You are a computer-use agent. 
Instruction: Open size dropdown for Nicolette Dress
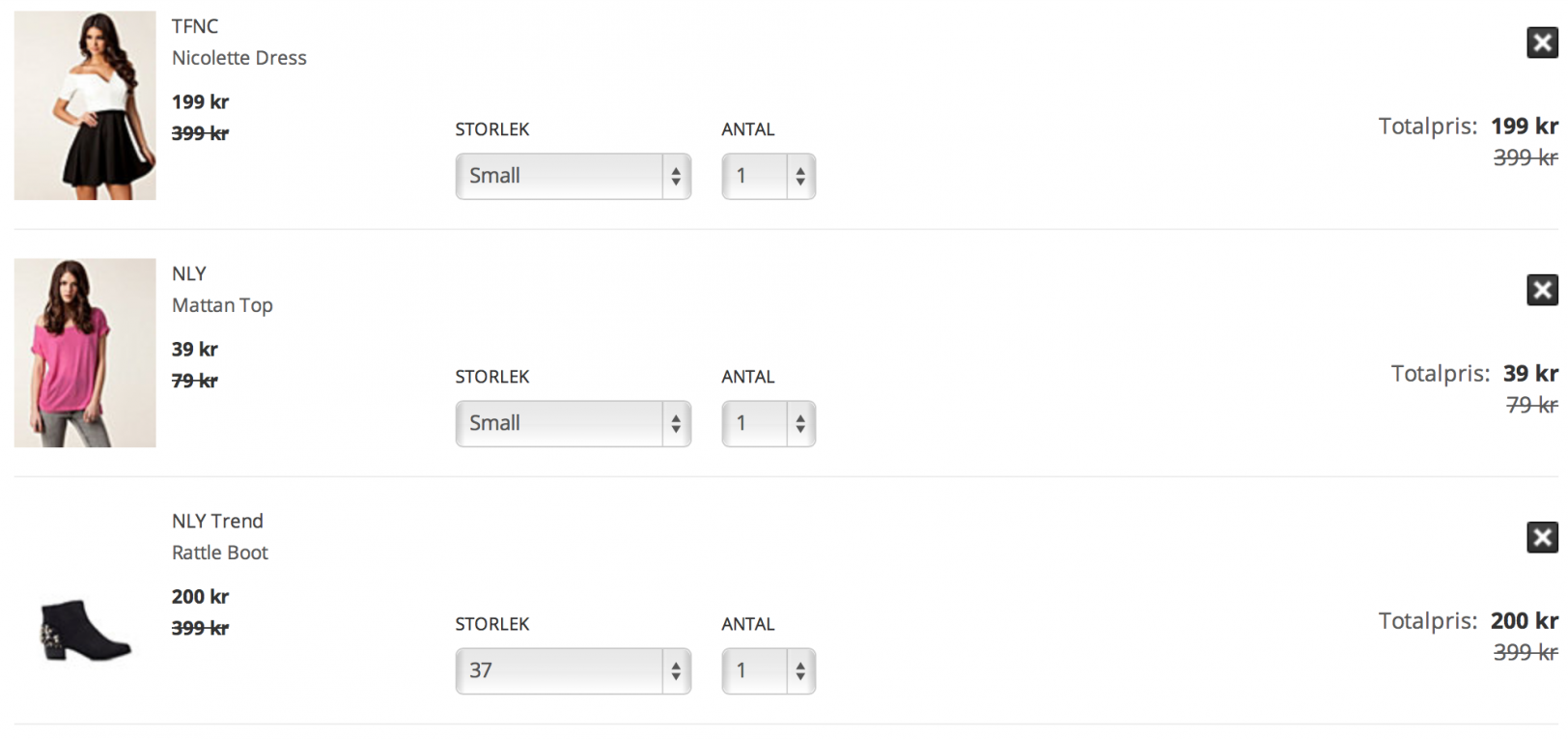(573, 176)
